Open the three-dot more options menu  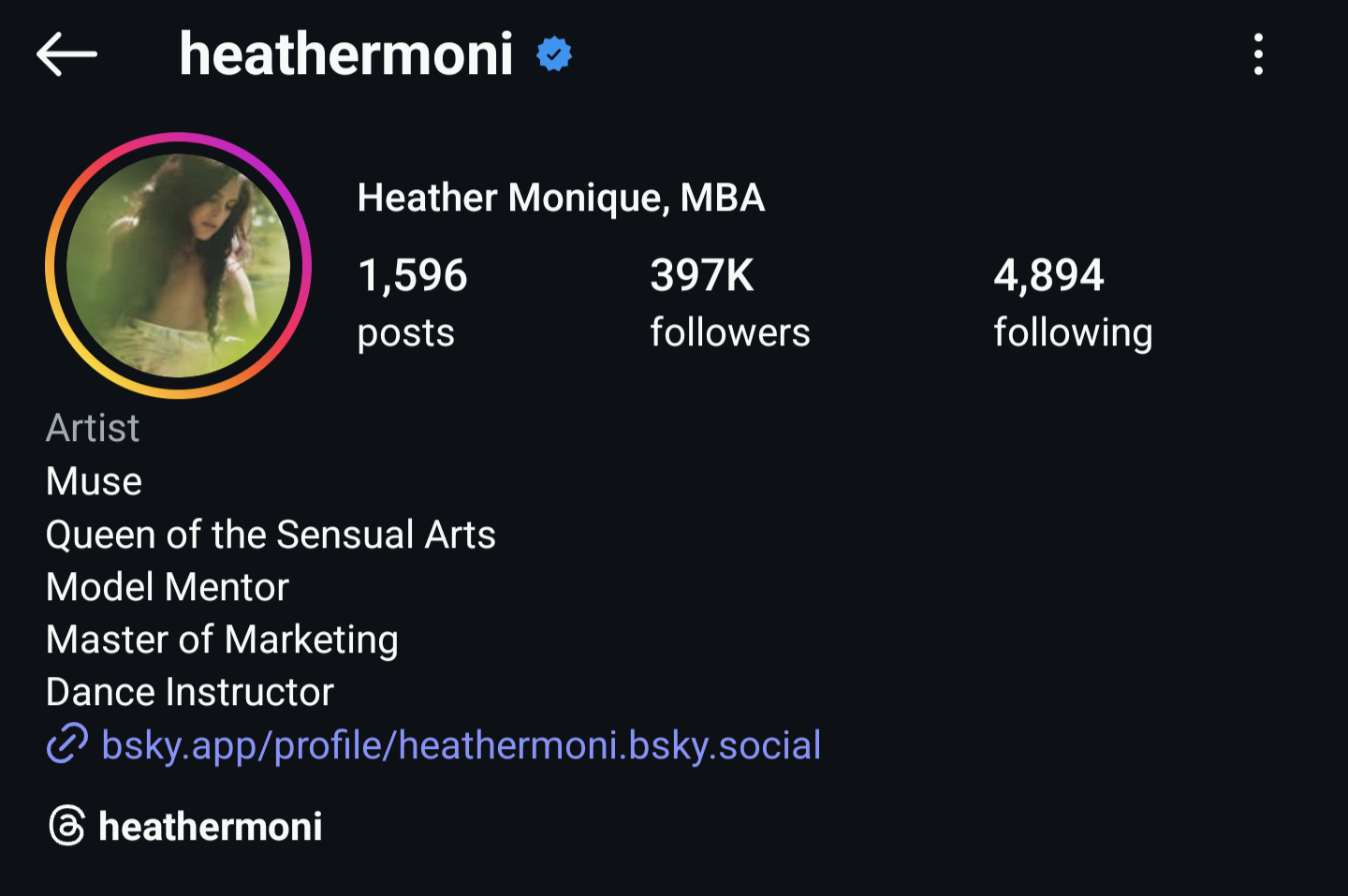coord(1258,54)
